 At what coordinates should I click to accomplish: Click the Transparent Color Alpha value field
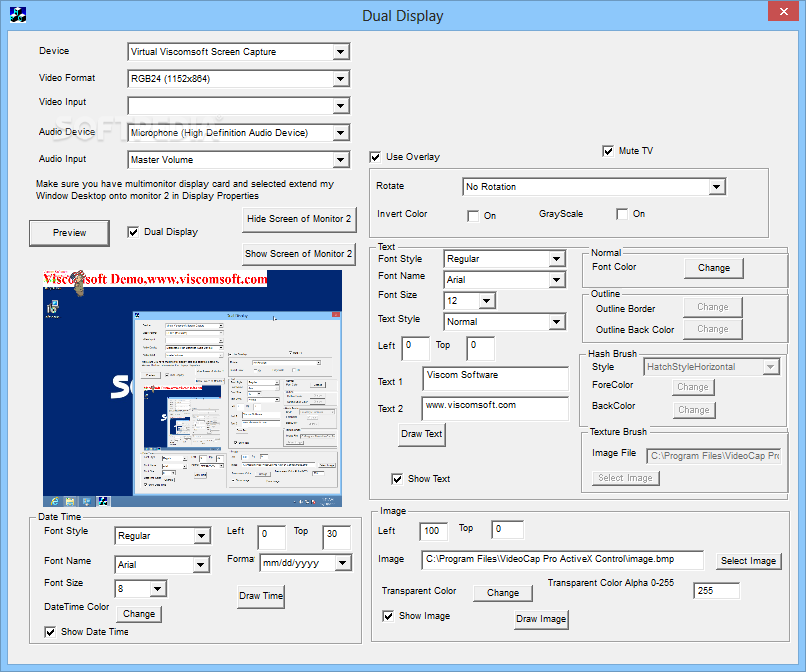pos(717,591)
